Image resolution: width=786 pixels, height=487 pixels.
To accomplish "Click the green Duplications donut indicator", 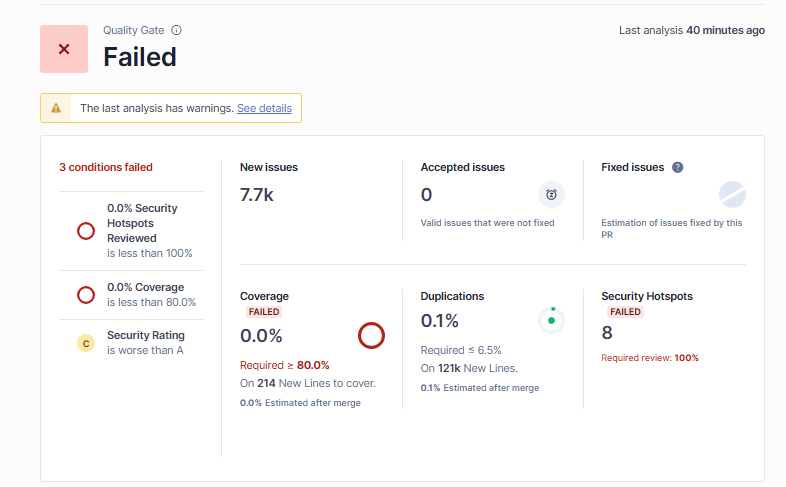I will click(551, 321).
